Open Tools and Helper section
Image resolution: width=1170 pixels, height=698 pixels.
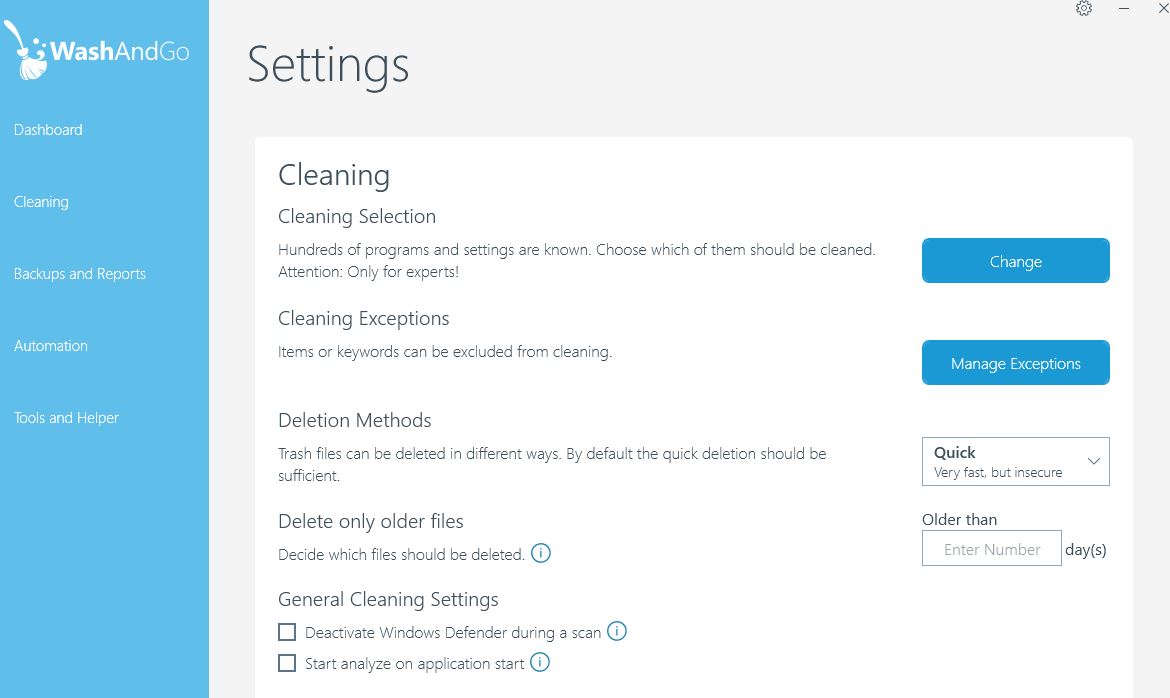[66, 418]
